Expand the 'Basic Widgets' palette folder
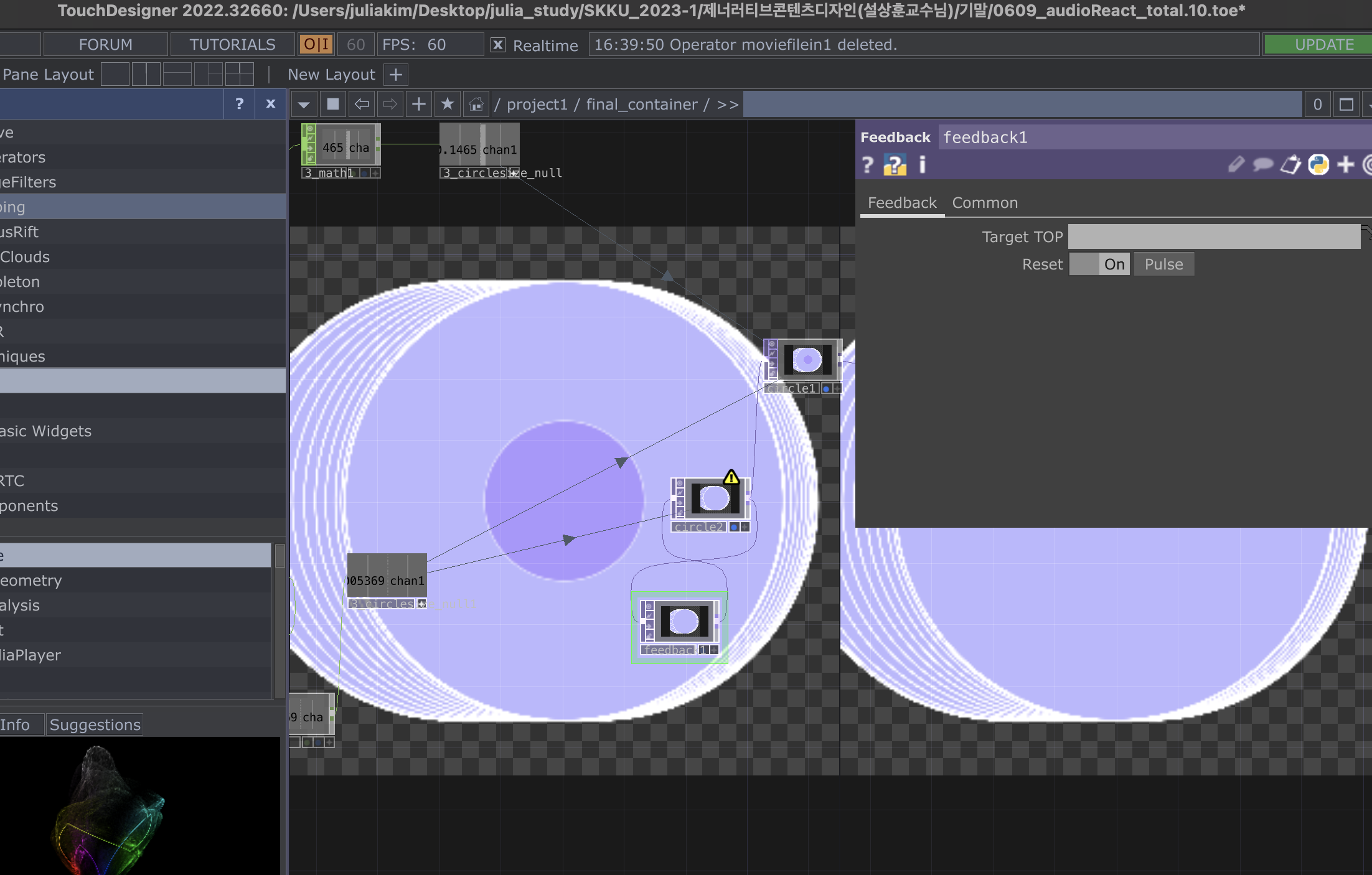Viewport: 1372px width, 875px height. tap(46, 431)
